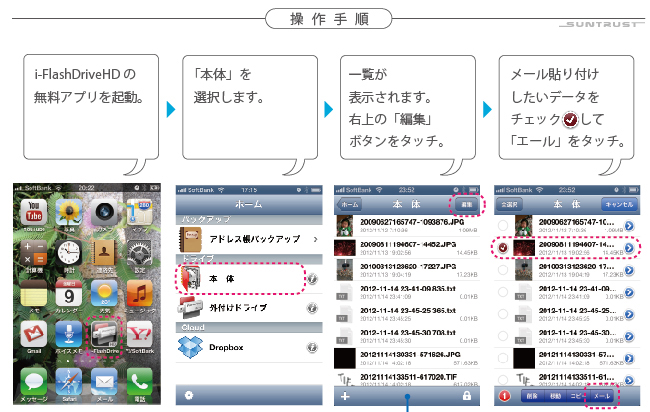Screen dimensions: 650x412
Task: Tap blue arrow on 20100313123620 17... row
Action: tap(629, 270)
